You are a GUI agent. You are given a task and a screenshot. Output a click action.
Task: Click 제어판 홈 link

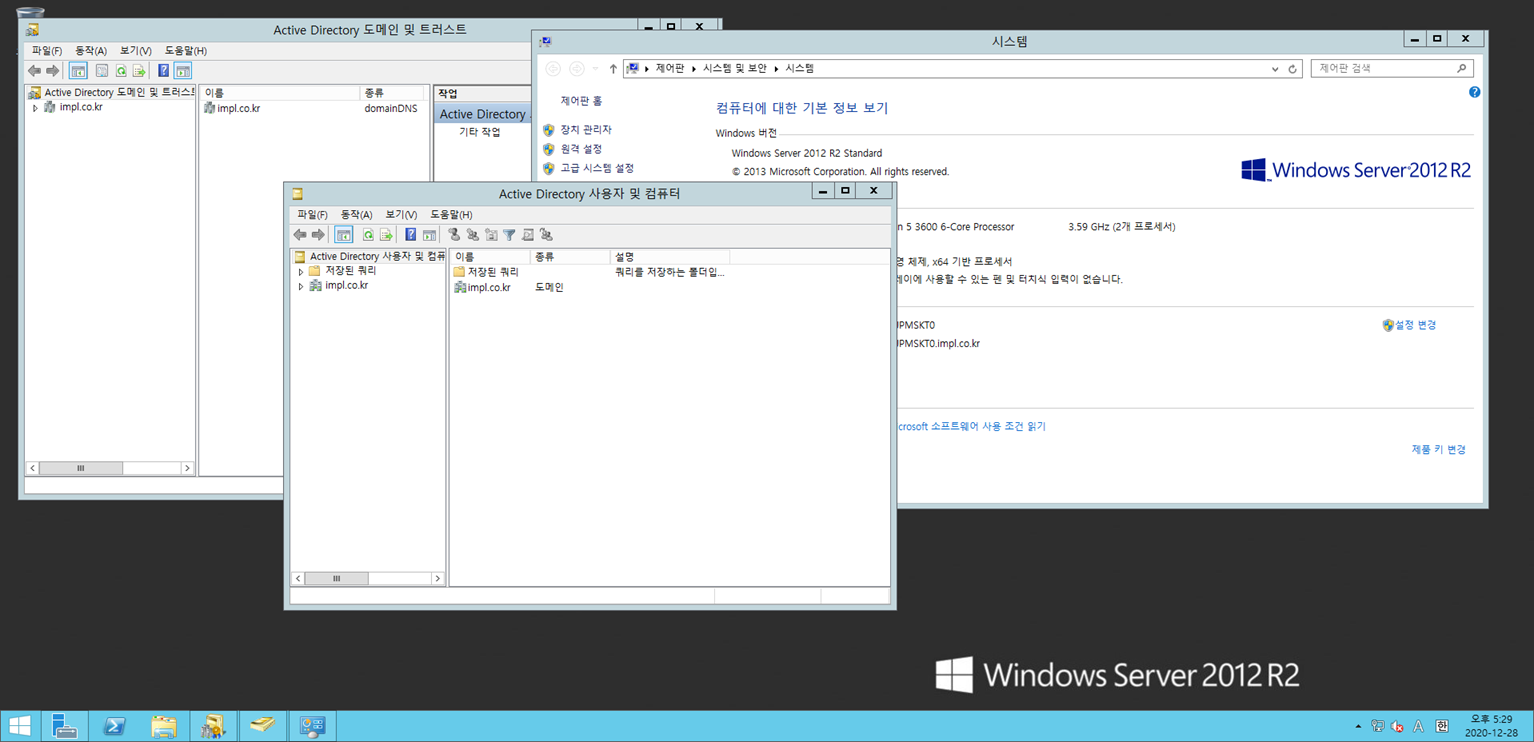pyautogui.click(x=581, y=101)
